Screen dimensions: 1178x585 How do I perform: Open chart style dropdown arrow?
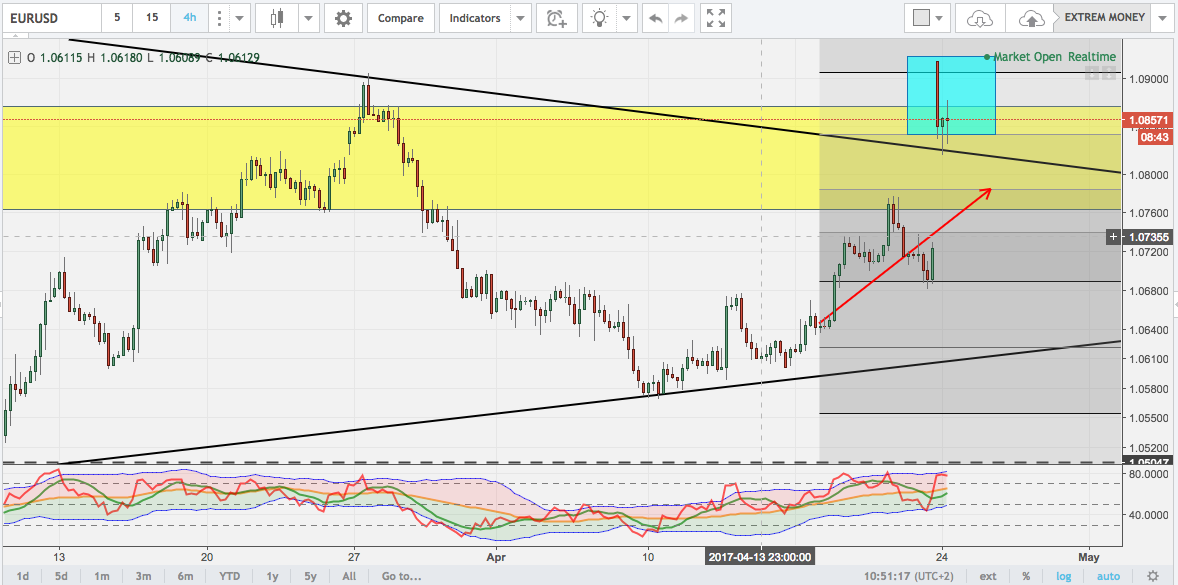[x=309, y=18]
